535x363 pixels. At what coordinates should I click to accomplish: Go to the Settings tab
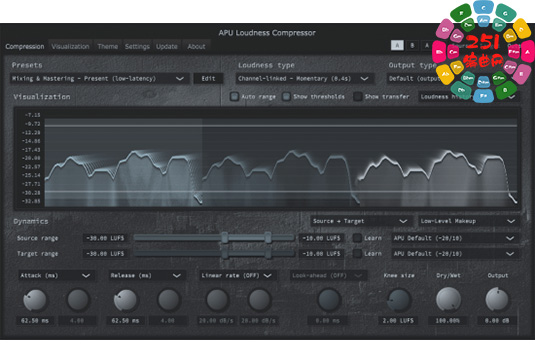(x=137, y=46)
